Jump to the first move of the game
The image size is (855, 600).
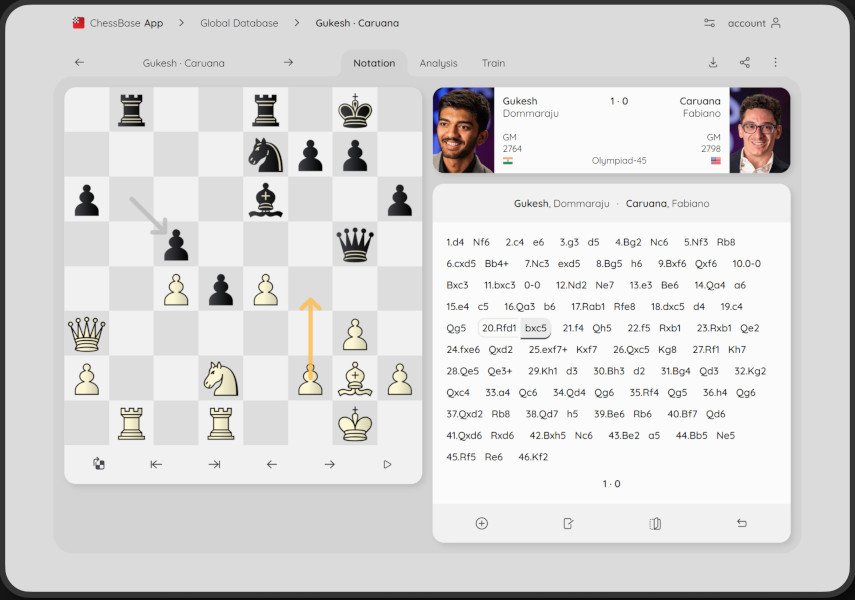click(155, 463)
